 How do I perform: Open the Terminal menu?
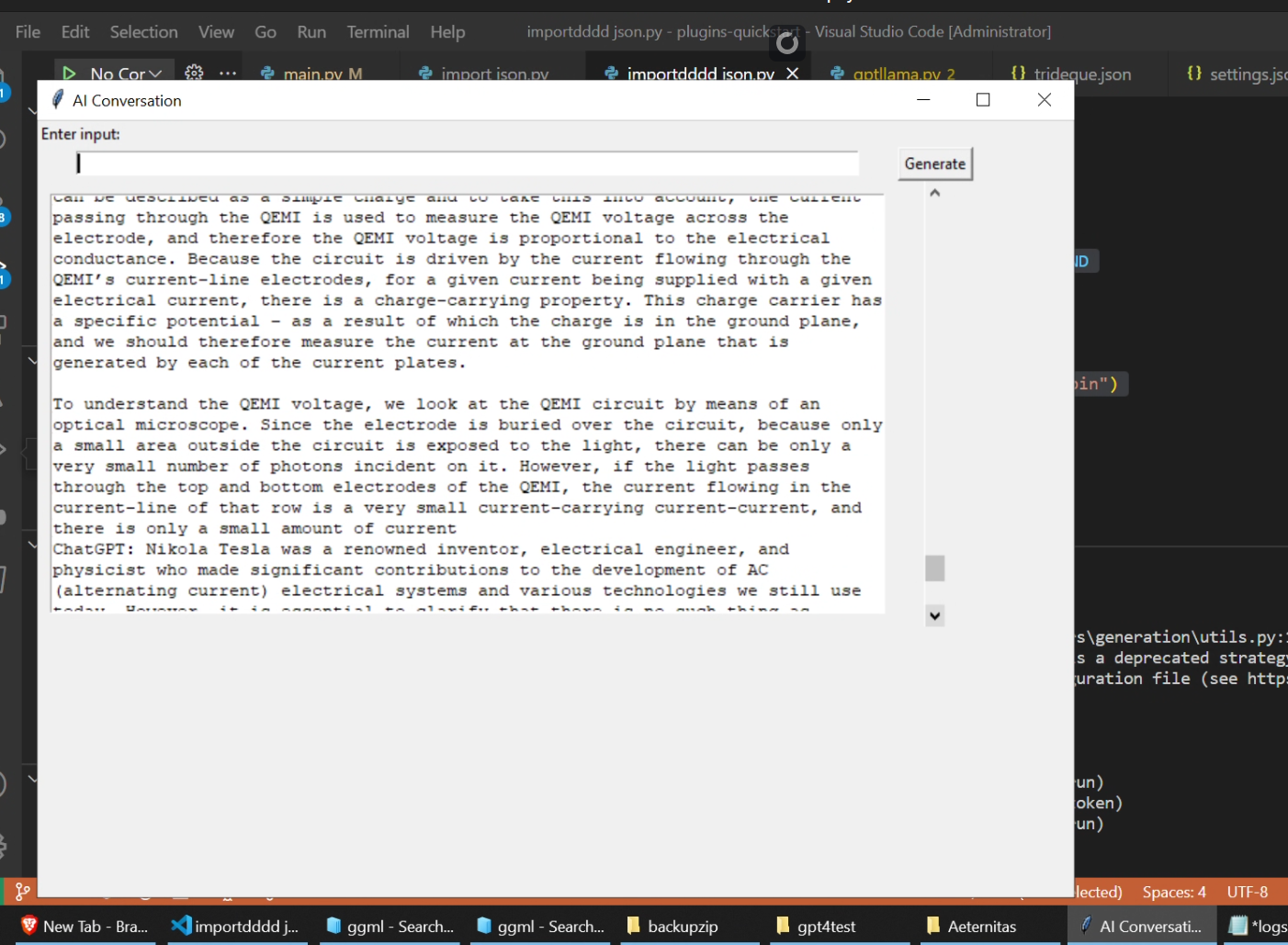[x=378, y=31]
